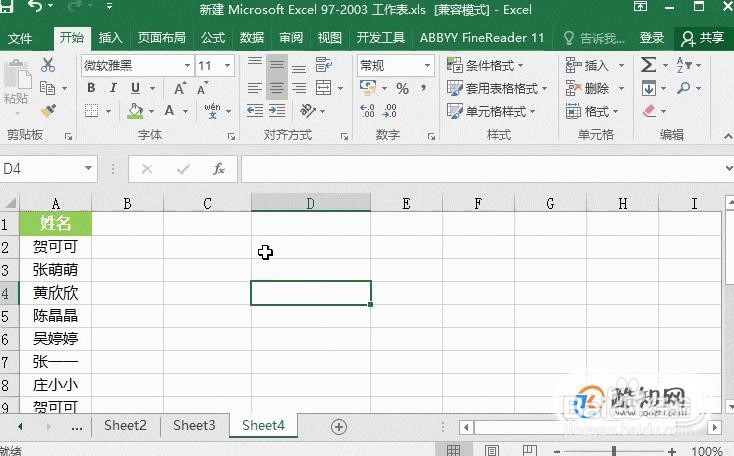Switch to the 数据 tab
Screen dimensions: 734x456
click(252, 38)
